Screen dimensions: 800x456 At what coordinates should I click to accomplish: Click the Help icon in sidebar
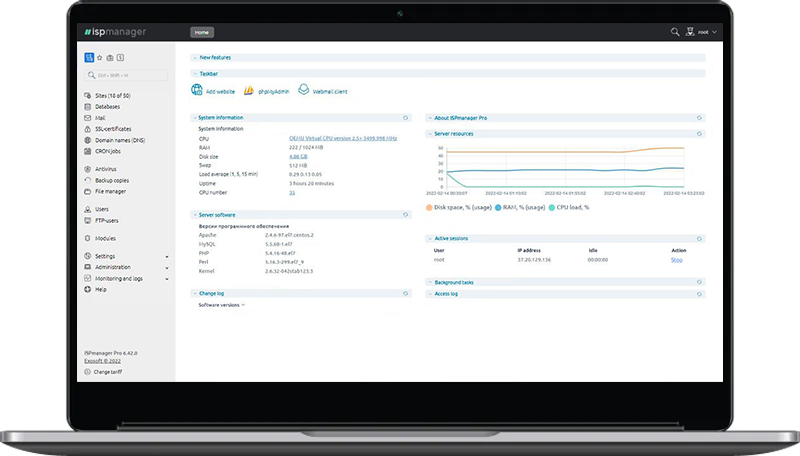click(87, 289)
